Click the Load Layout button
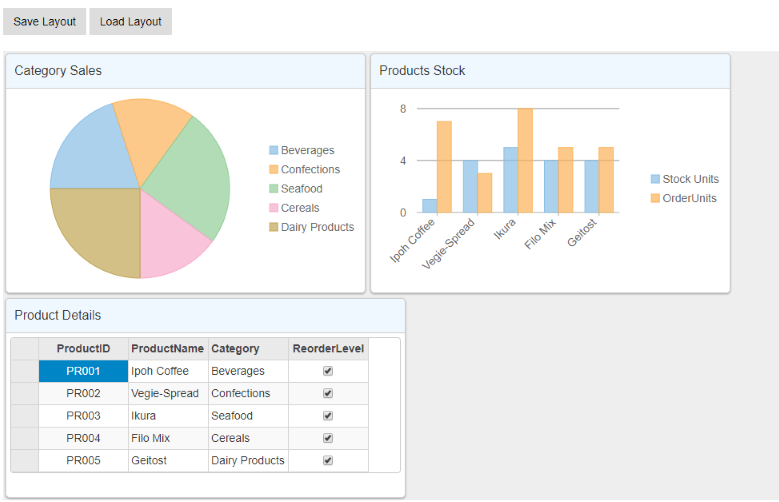 coord(131,22)
